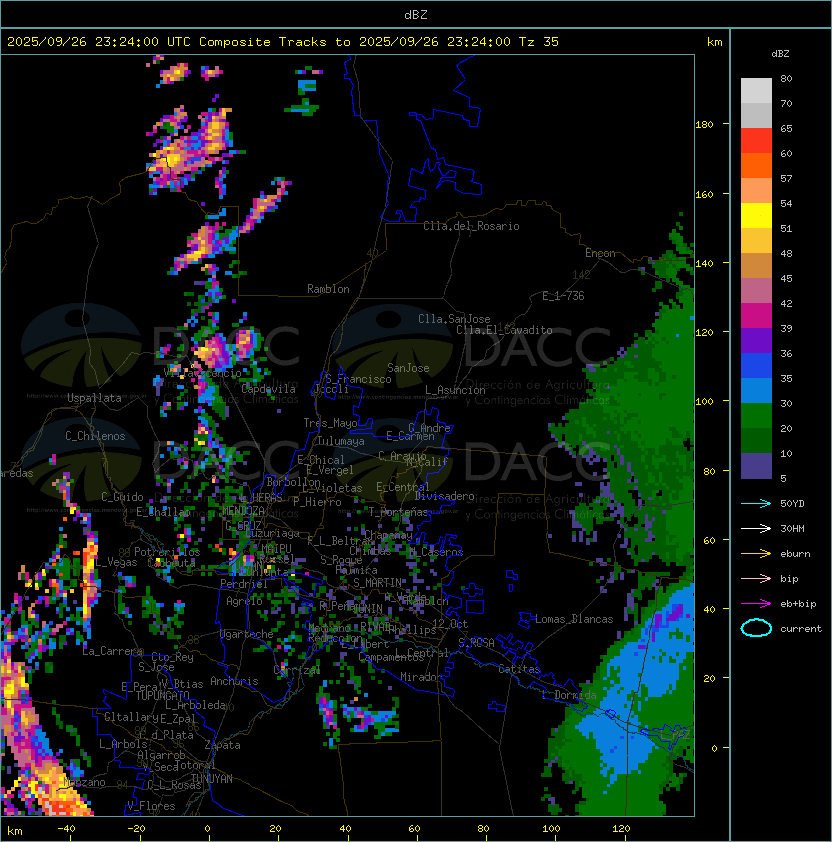Image resolution: width=832 pixels, height=842 pixels.
Task: Click the dBZ heading above the color scale
Action: point(780,54)
